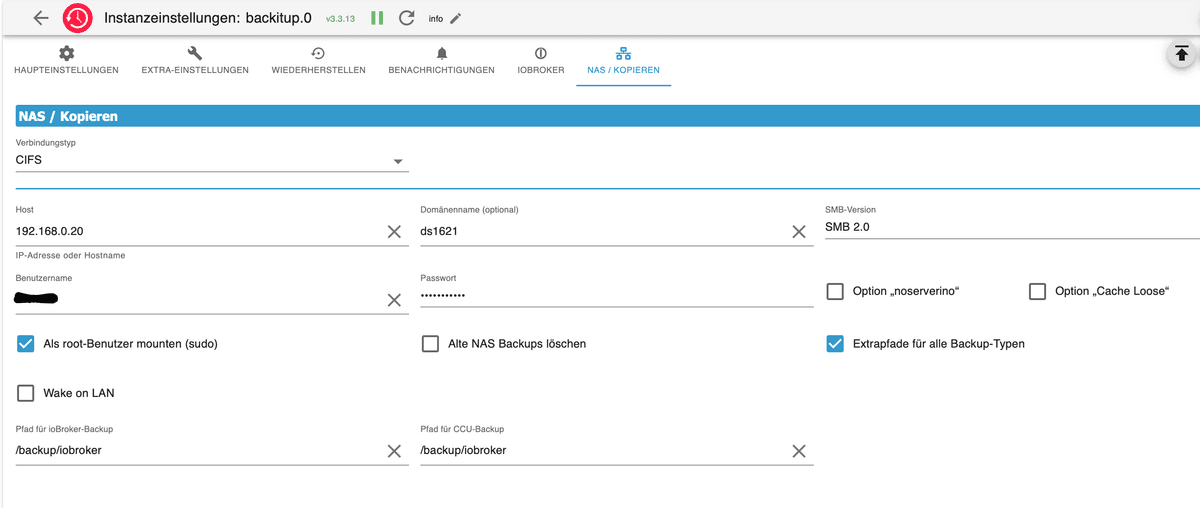Go to the Benachrichtigungen tab

click(441, 60)
